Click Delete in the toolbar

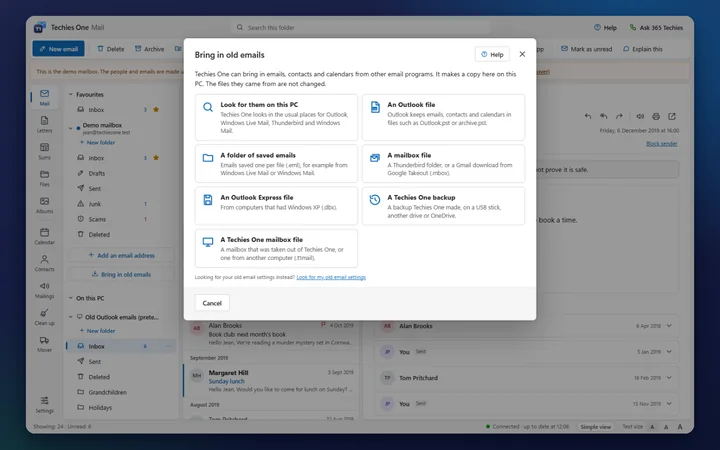tap(111, 49)
